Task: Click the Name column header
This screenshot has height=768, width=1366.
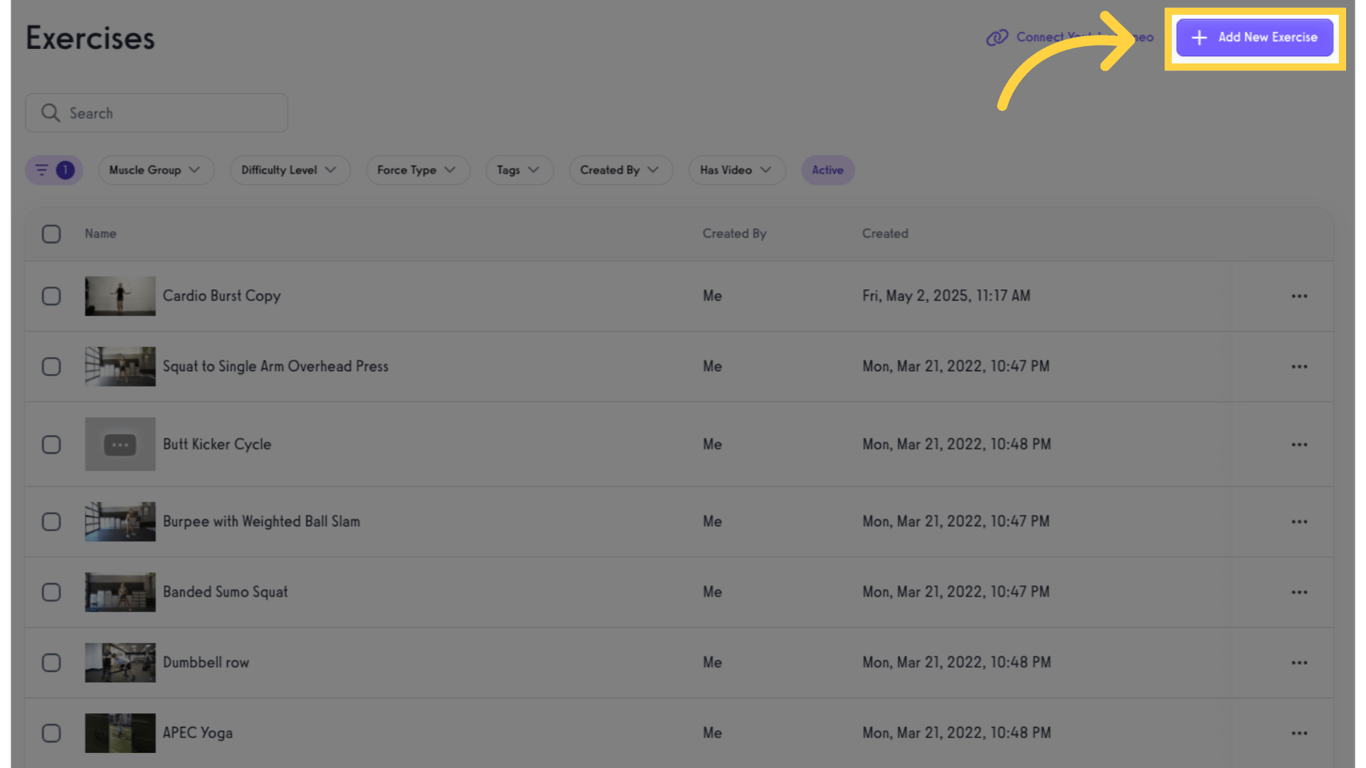Action: tap(100, 234)
